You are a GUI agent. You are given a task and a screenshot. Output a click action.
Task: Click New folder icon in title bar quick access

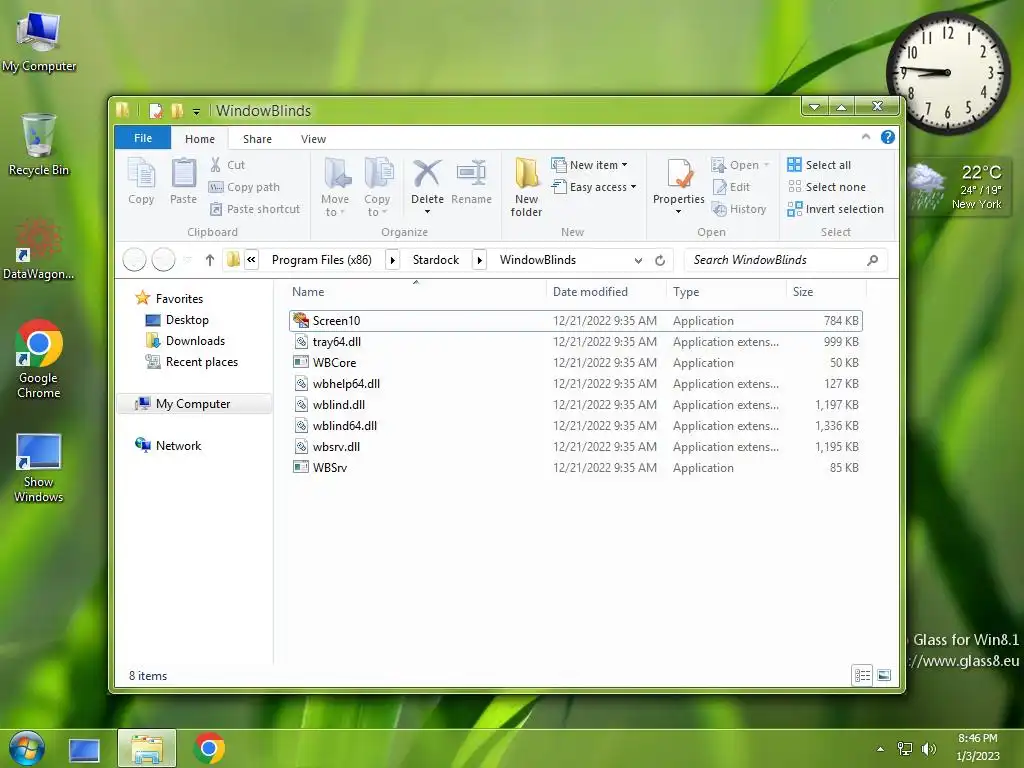tap(177, 110)
